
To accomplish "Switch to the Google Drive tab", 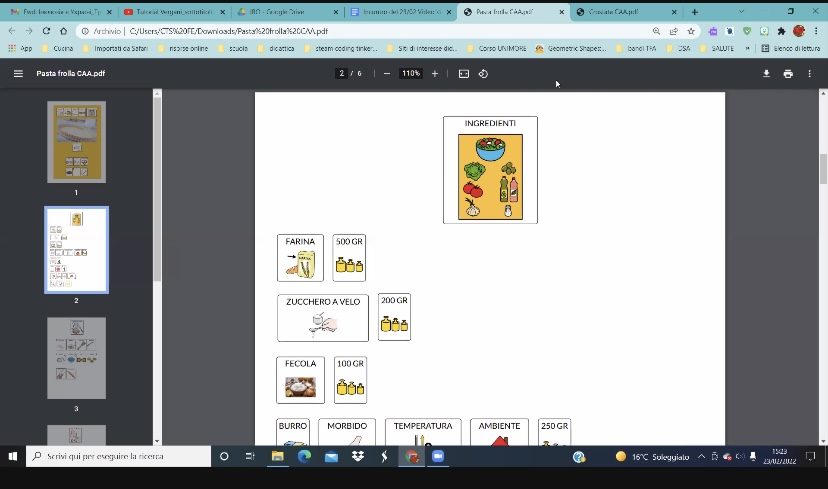I will point(287,12).
